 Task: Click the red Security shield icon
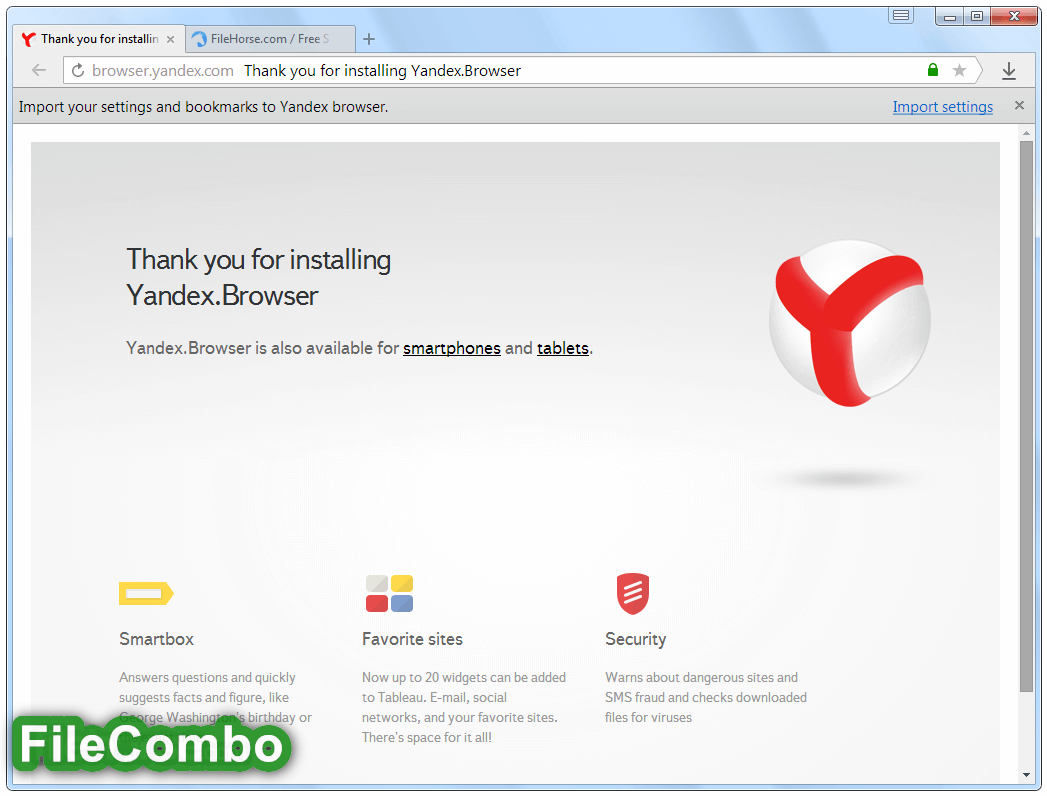coord(633,593)
